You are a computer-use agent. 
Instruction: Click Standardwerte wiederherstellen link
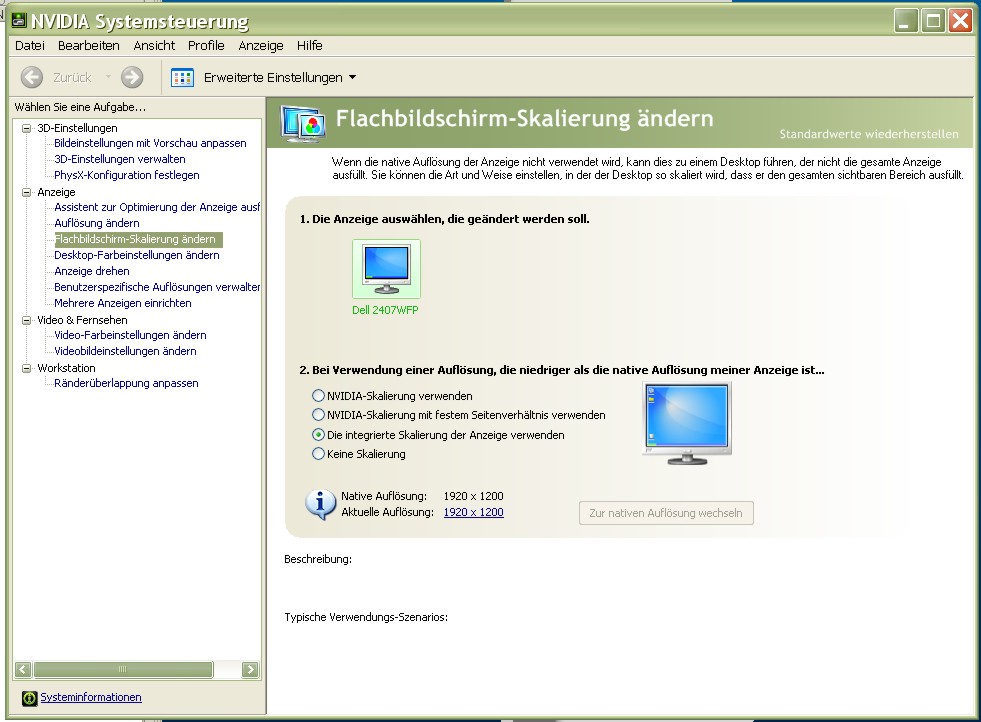869,134
